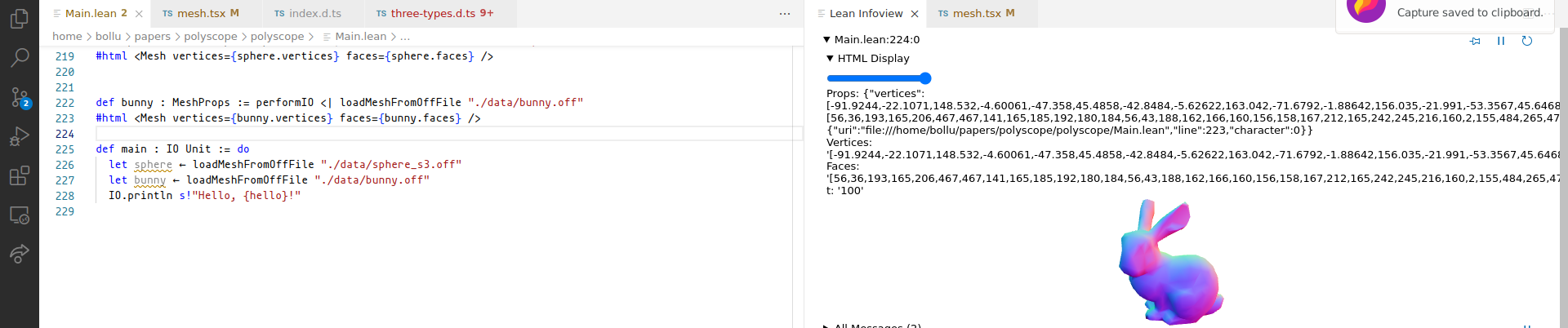Screen dimensions: 1568x328
Task: Click the 'def bunny : MeshProps' code line
Action: tap(340, 103)
